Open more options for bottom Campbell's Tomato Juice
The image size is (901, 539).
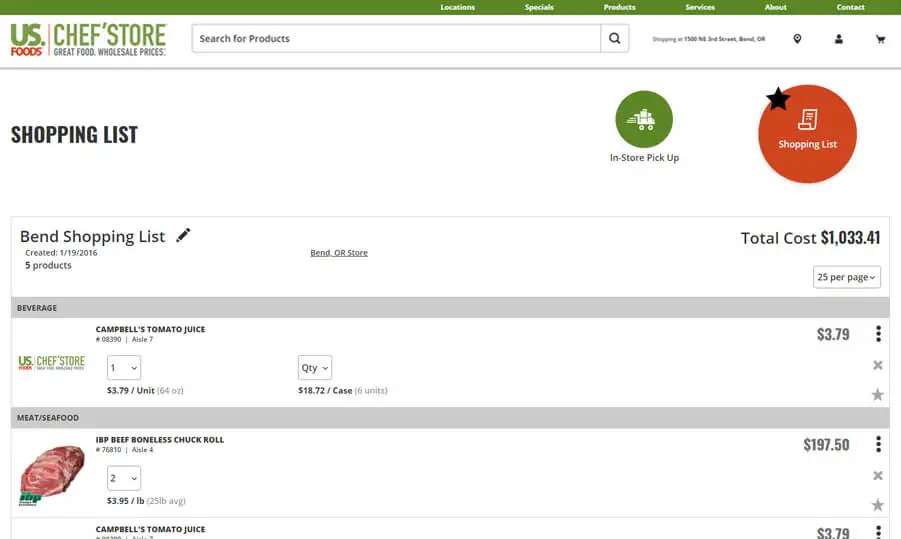pos(878,532)
